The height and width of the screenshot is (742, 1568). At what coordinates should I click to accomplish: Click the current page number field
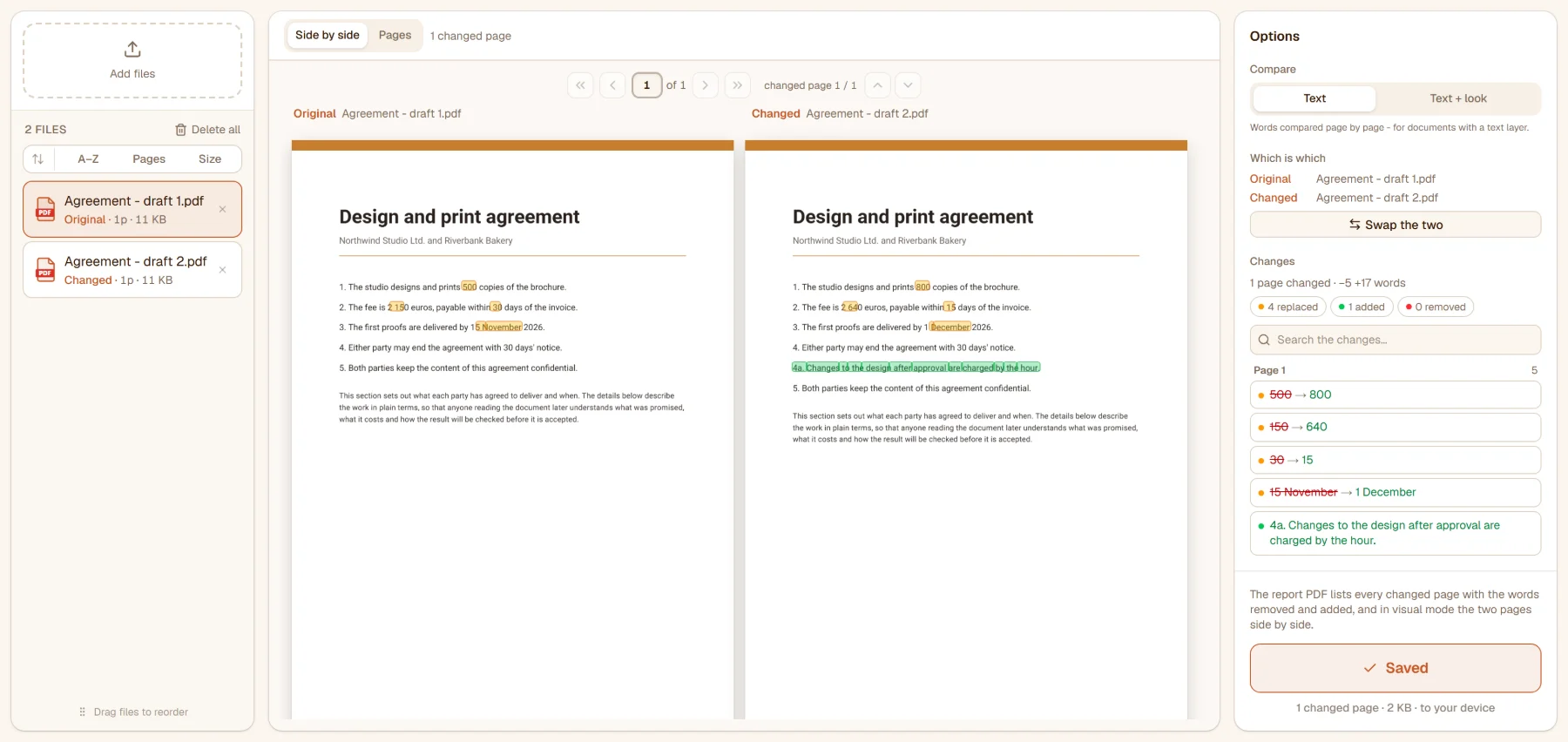646,85
